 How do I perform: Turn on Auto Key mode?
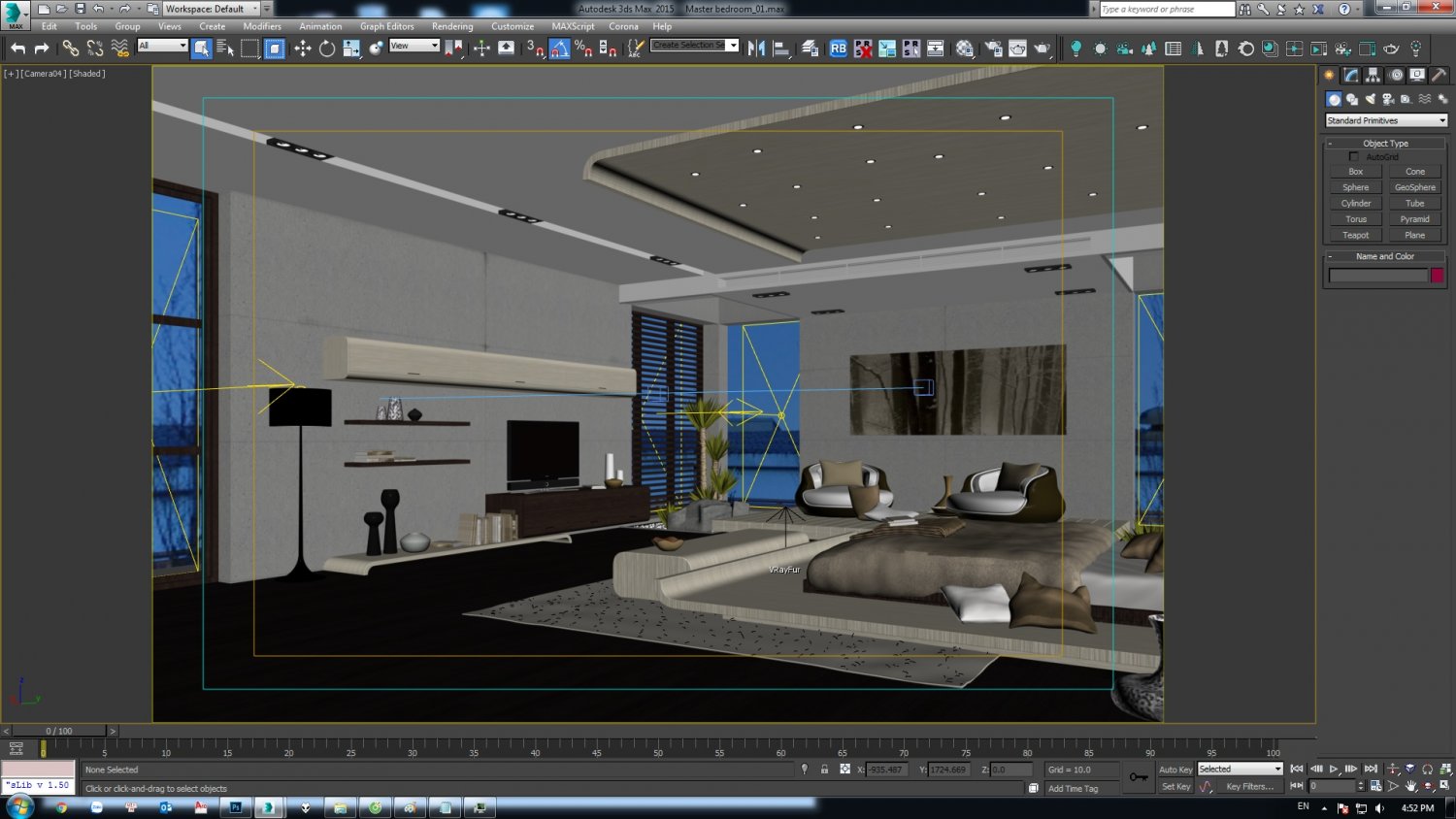(1175, 769)
